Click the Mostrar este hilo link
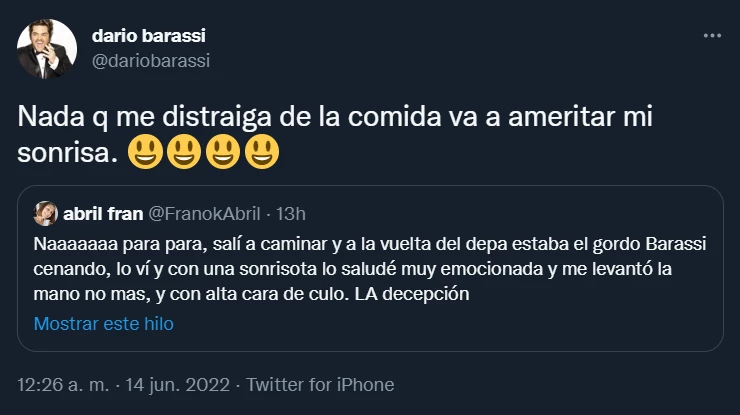This screenshot has width=740, height=415. [104, 323]
